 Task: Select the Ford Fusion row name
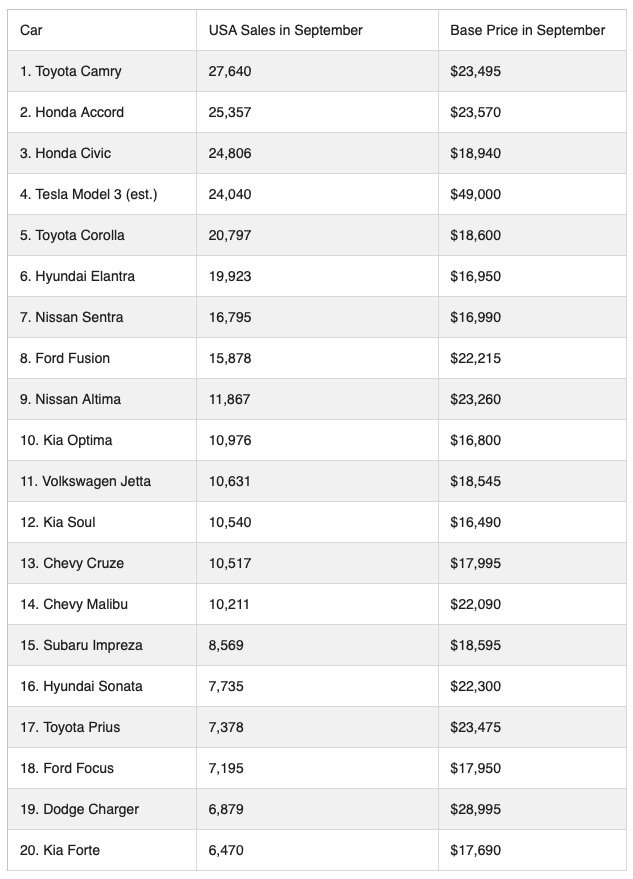point(65,358)
